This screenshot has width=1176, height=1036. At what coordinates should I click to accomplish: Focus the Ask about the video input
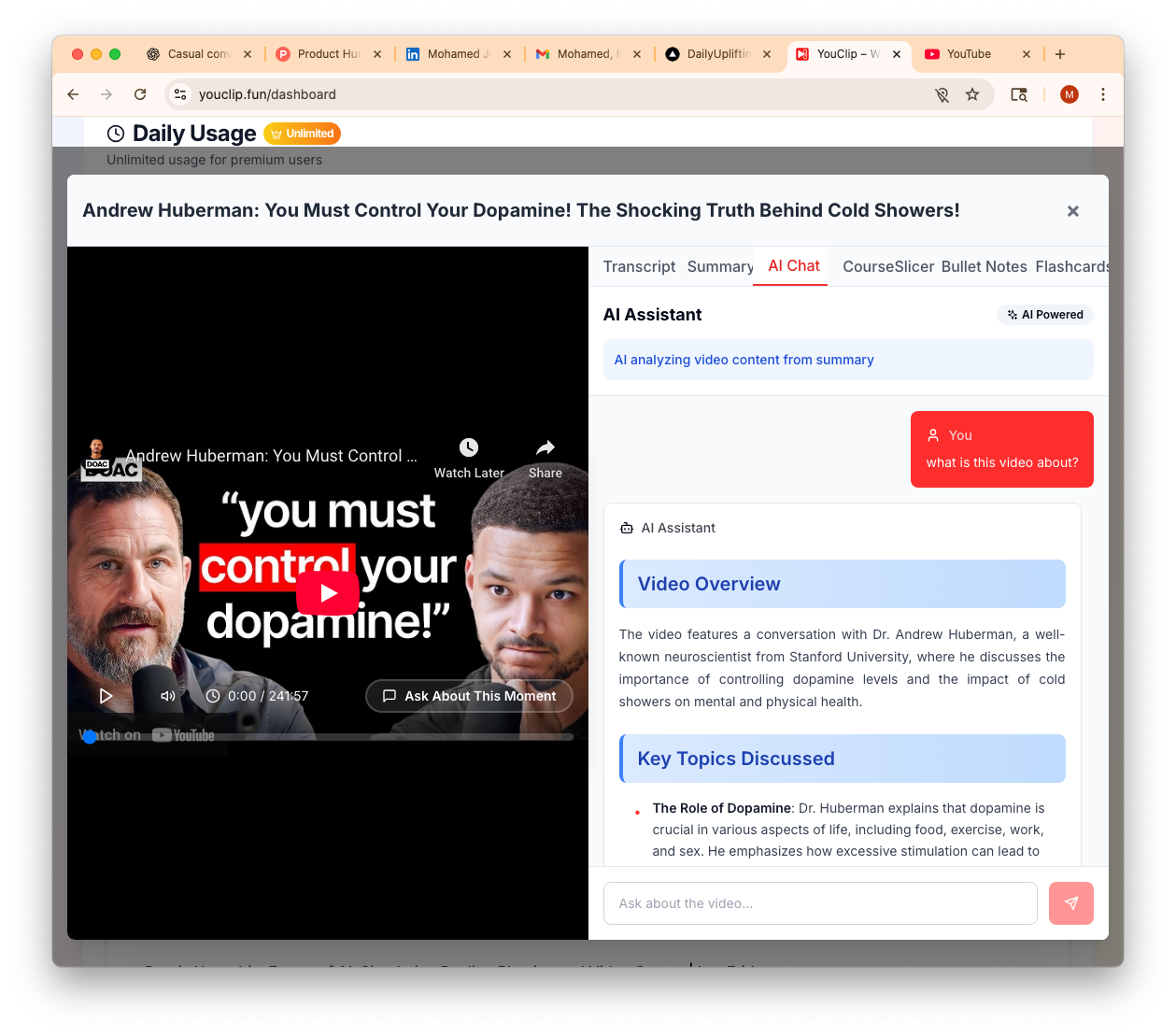(820, 903)
